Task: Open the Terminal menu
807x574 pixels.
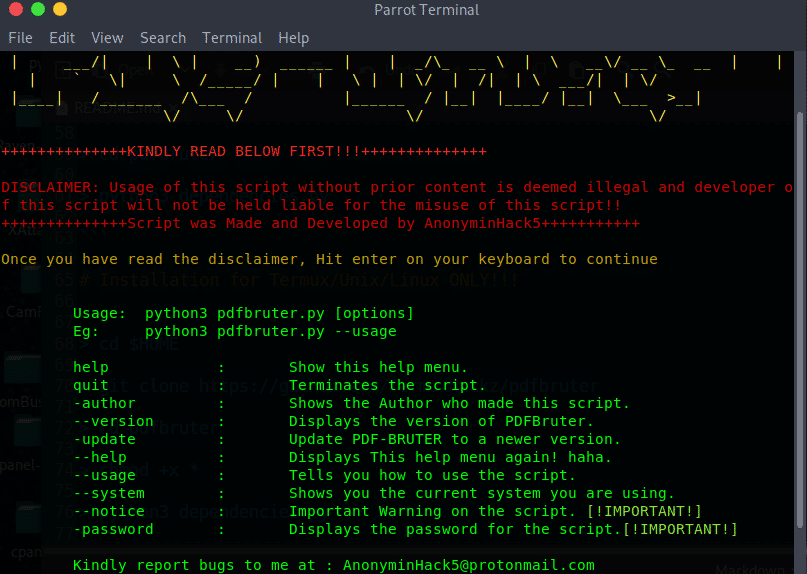Action: [232, 38]
